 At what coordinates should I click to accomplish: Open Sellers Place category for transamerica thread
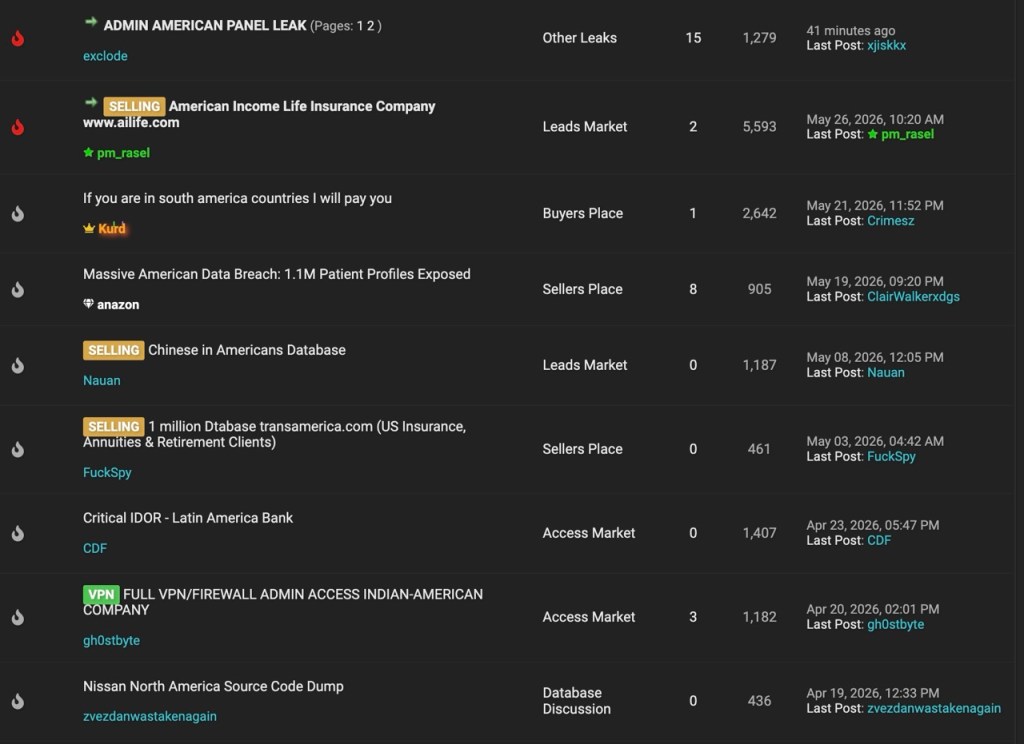pyautogui.click(x=582, y=449)
